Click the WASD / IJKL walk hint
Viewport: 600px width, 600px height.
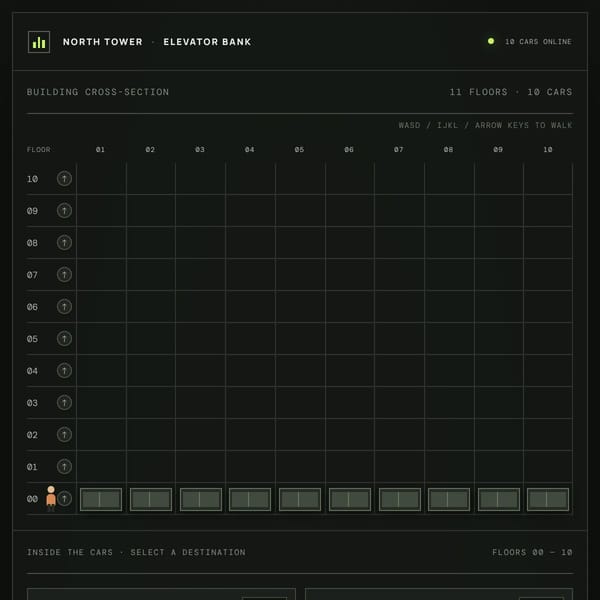486,126
